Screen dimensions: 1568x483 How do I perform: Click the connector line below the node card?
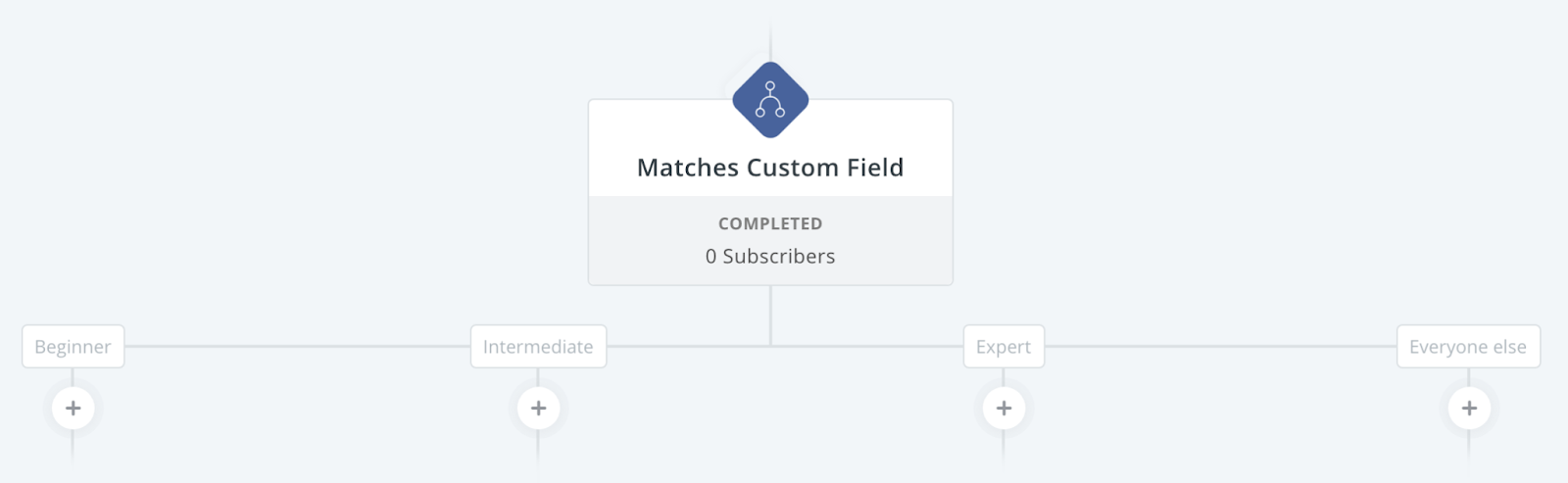(x=770, y=315)
